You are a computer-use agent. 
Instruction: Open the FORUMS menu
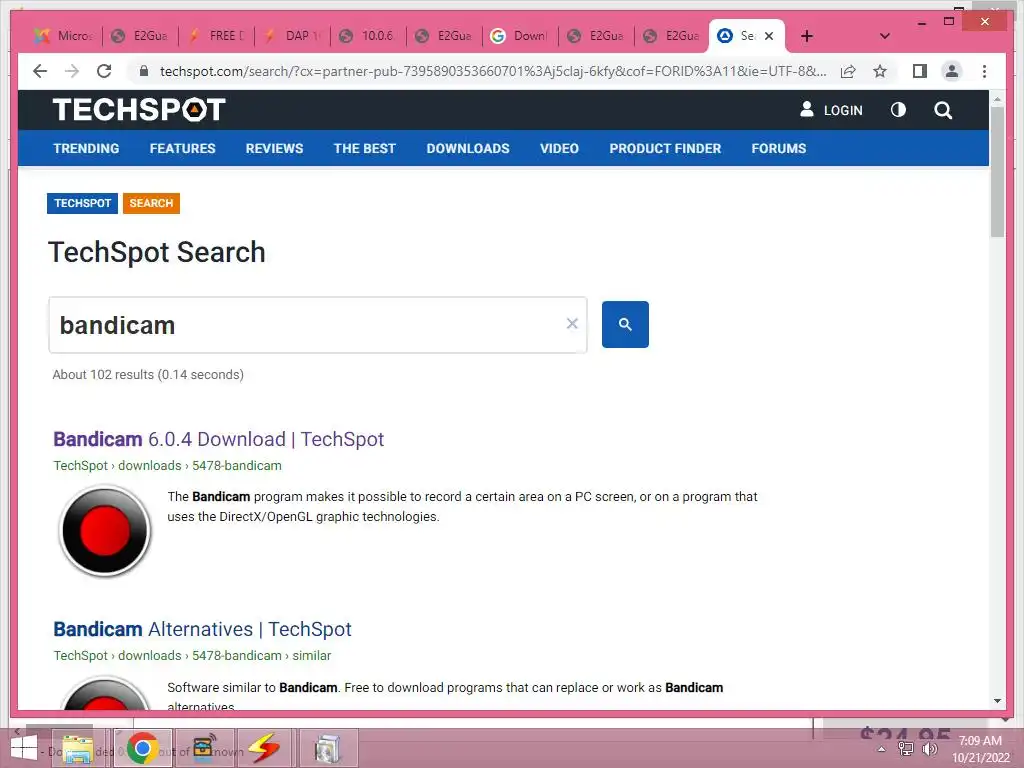(778, 148)
